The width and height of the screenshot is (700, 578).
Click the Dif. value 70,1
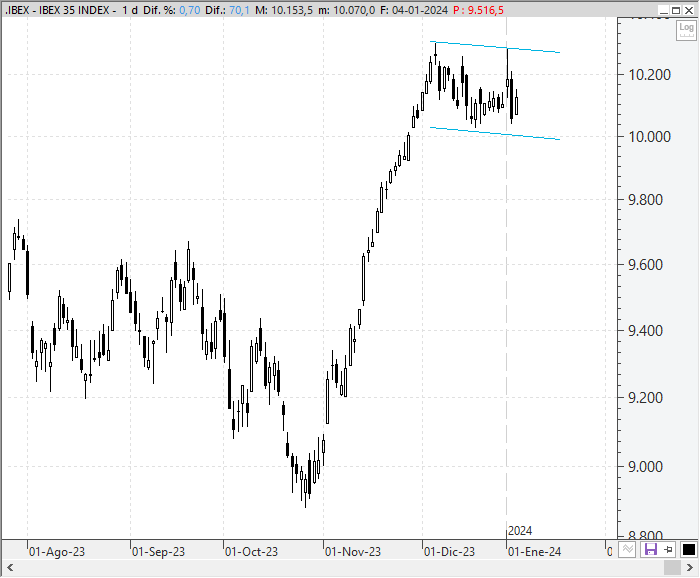(x=239, y=10)
